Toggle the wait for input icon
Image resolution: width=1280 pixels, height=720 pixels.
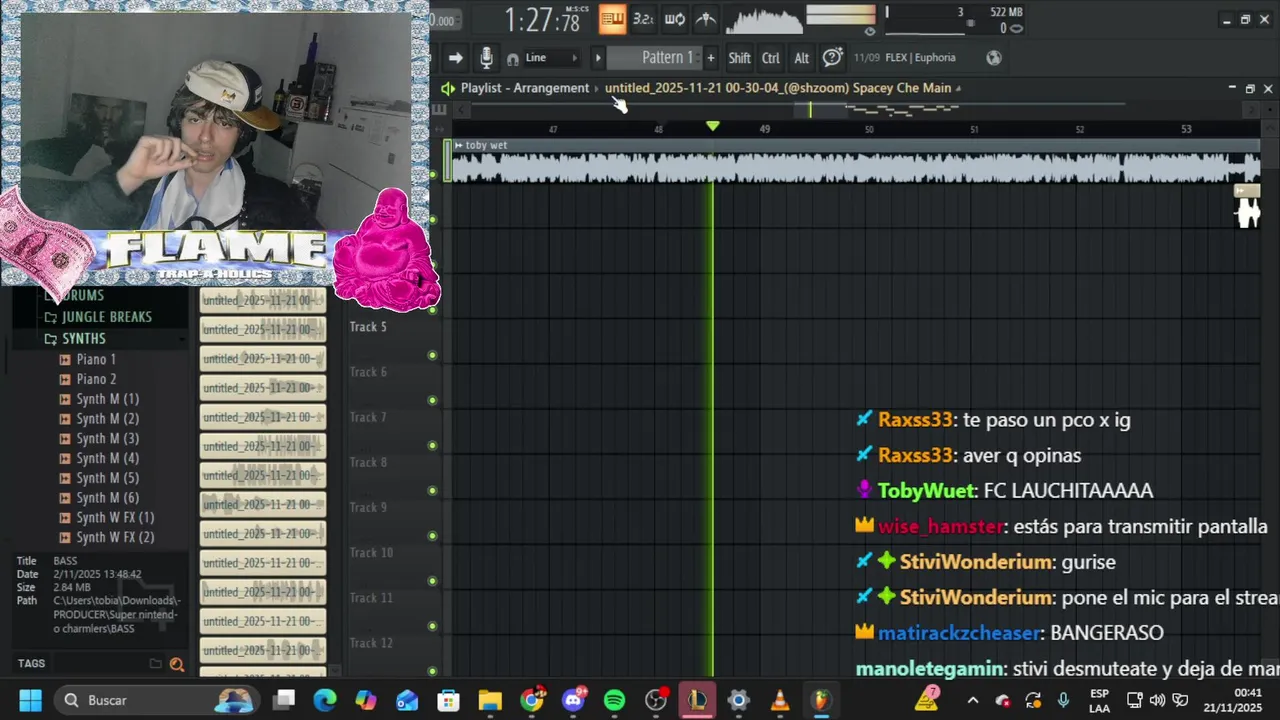point(675,19)
